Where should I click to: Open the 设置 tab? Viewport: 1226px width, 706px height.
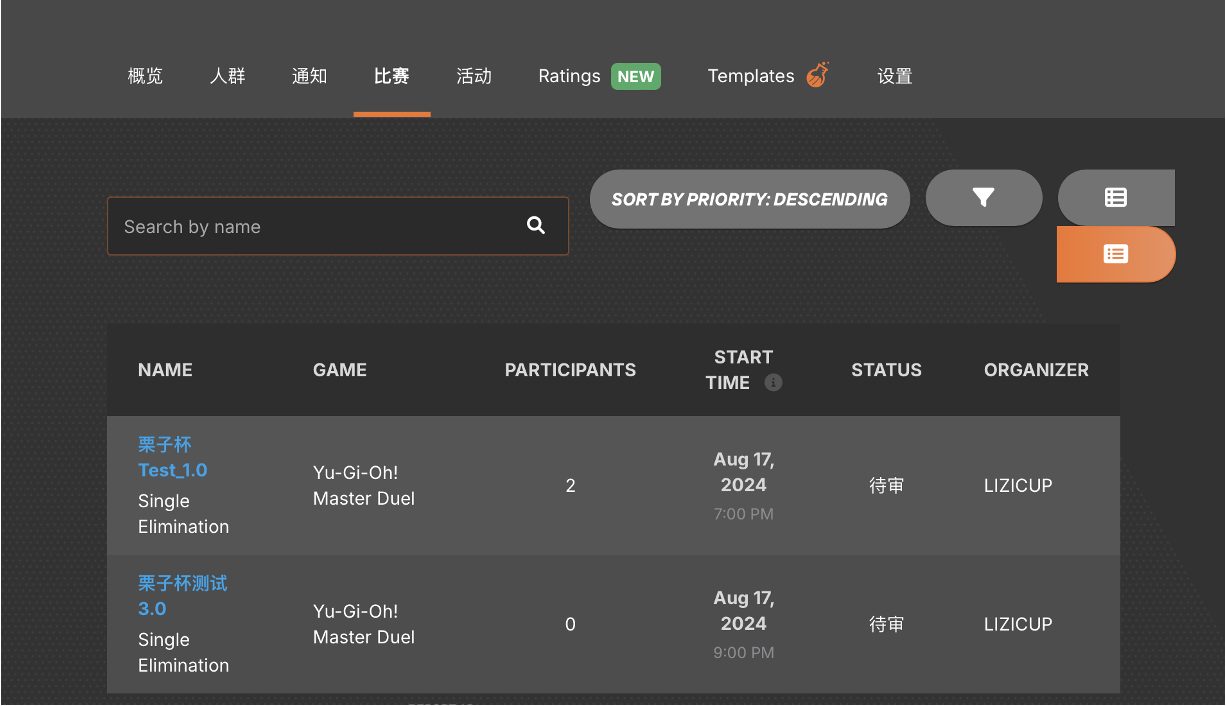tap(895, 76)
